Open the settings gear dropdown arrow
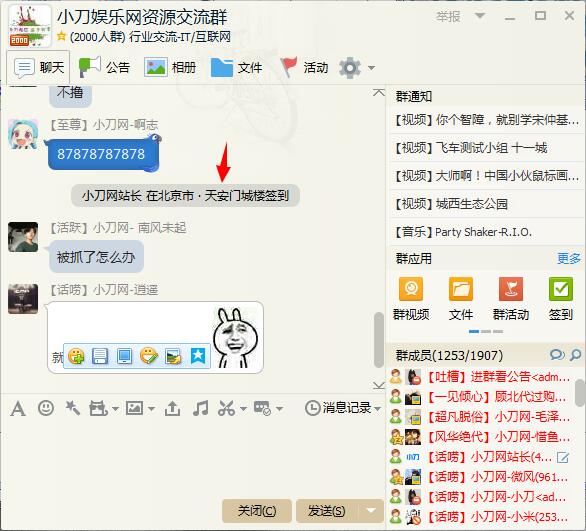This screenshot has height=531, width=586. tap(371, 68)
